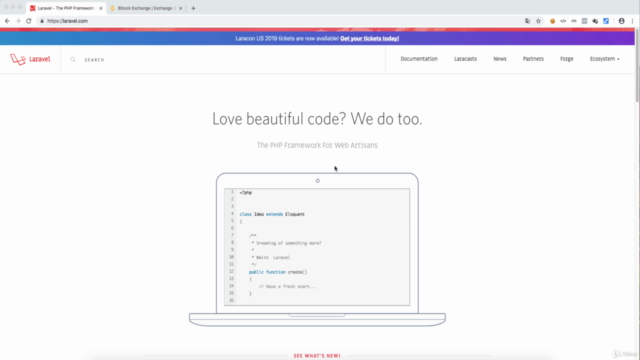
Task: Close the Laravel tab
Action: 101,8
